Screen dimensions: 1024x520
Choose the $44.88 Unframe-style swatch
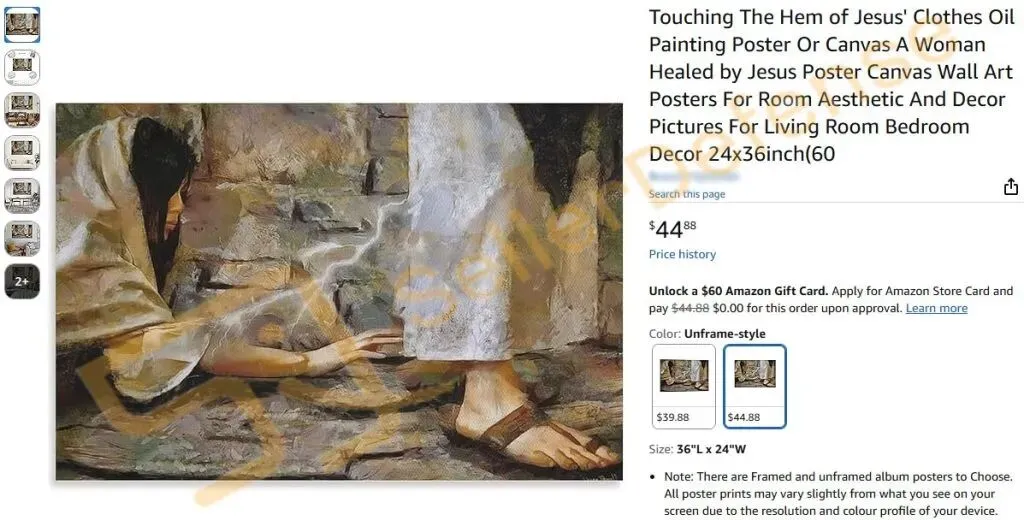point(755,387)
